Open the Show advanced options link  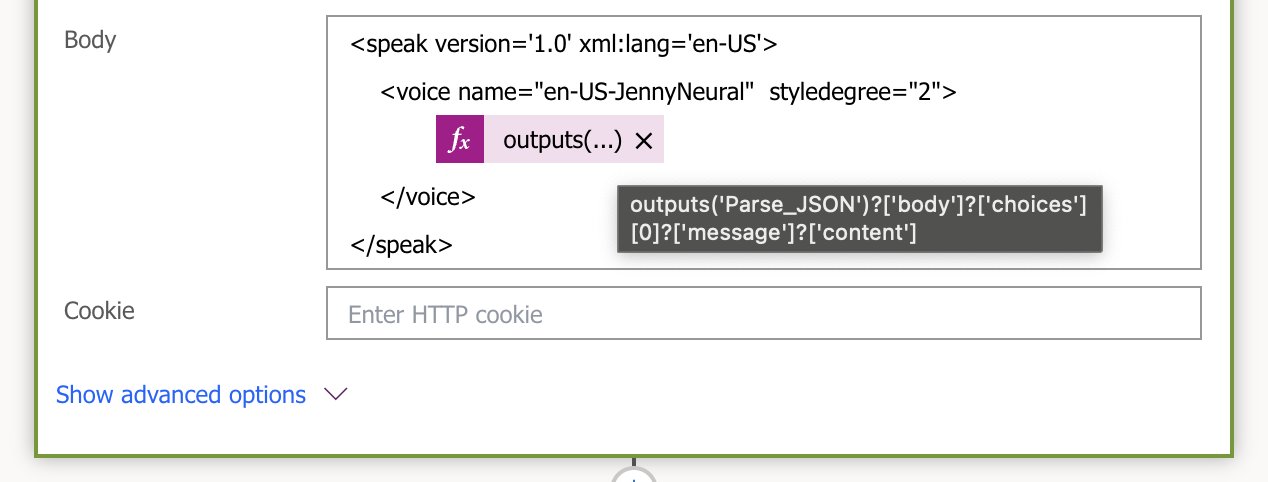coord(181,395)
